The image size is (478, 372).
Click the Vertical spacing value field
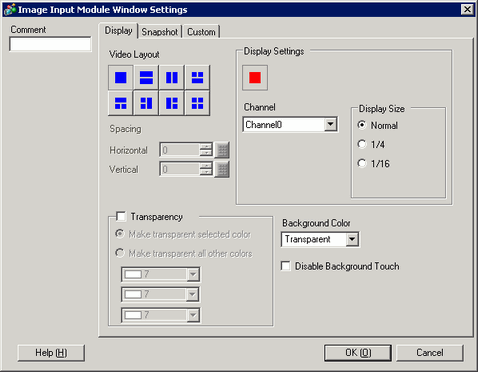coord(180,169)
